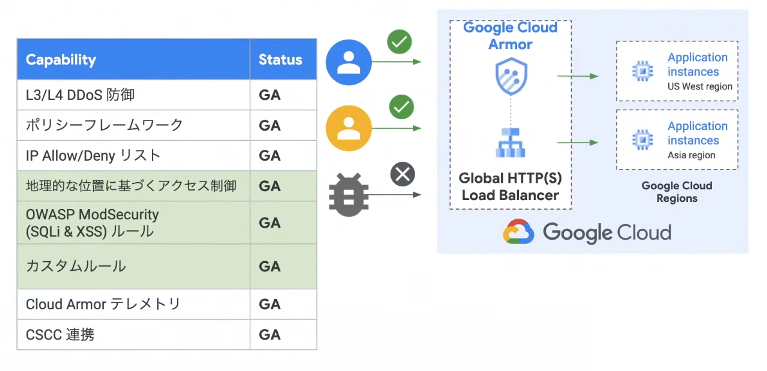Click GA status for Cloud Armor テレメトリ
Screen dimensions: 767x371
point(270,304)
